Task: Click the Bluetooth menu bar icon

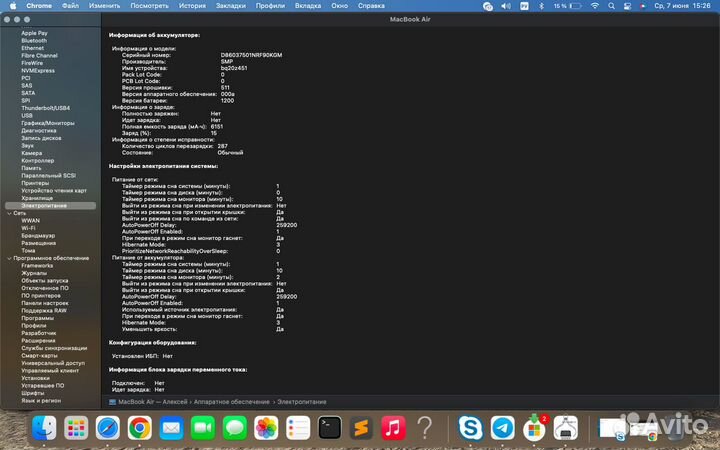Action: pyautogui.click(x=541, y=6)
